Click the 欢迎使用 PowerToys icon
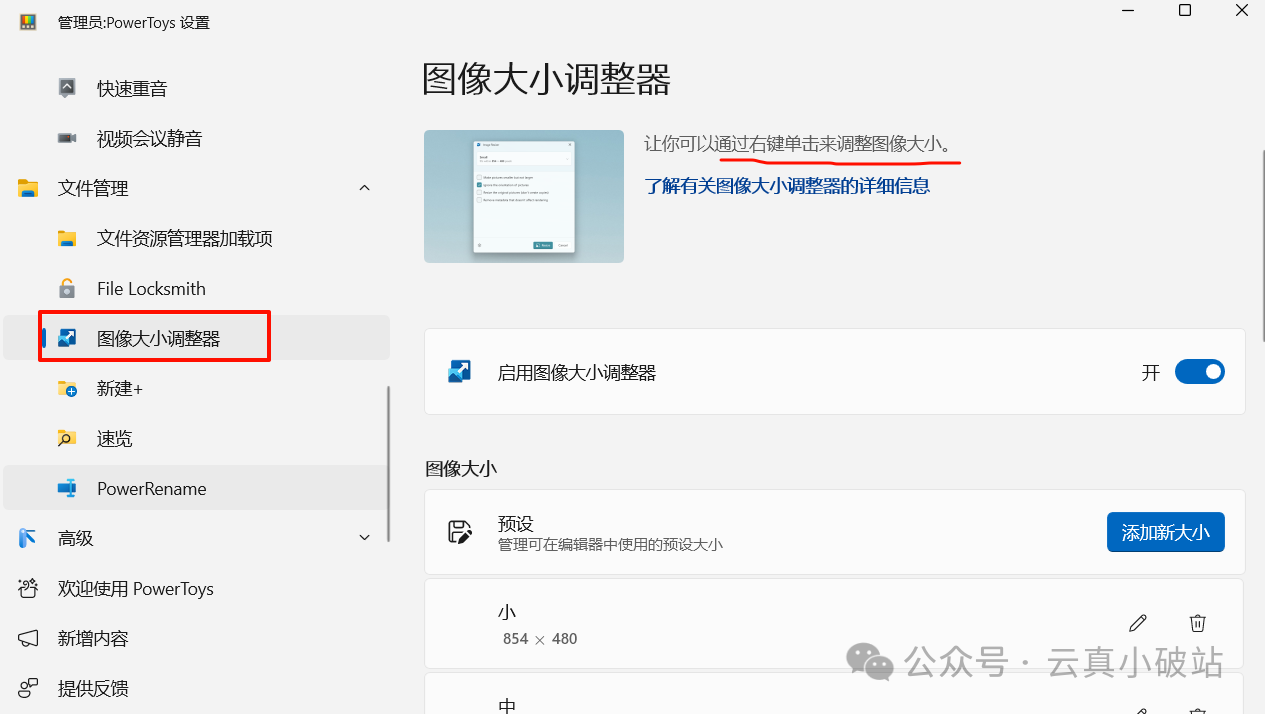 tap(28, 588)
